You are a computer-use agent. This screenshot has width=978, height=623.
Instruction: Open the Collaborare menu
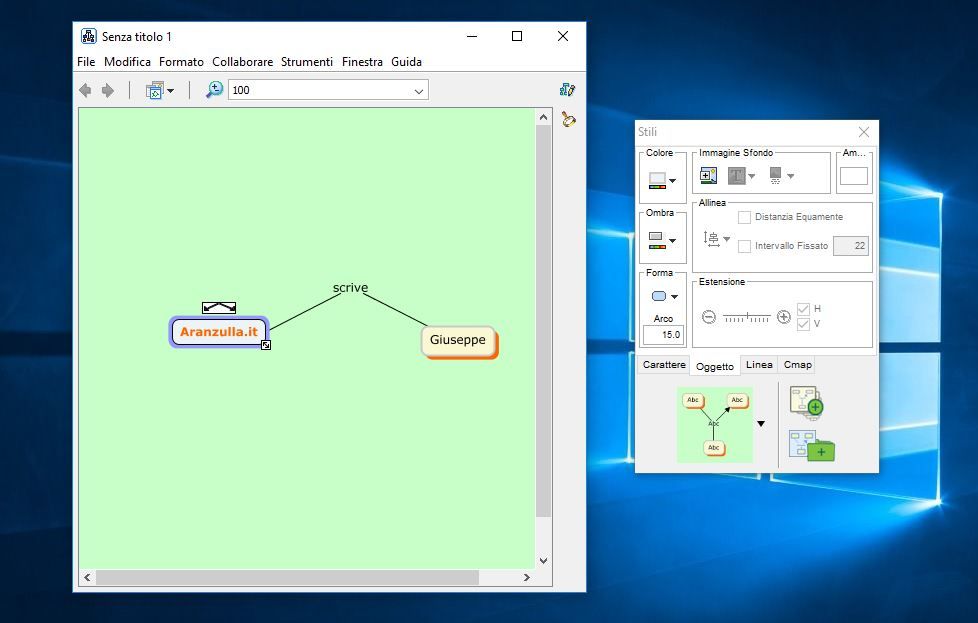pyautogui.click(x=243, y=62)
